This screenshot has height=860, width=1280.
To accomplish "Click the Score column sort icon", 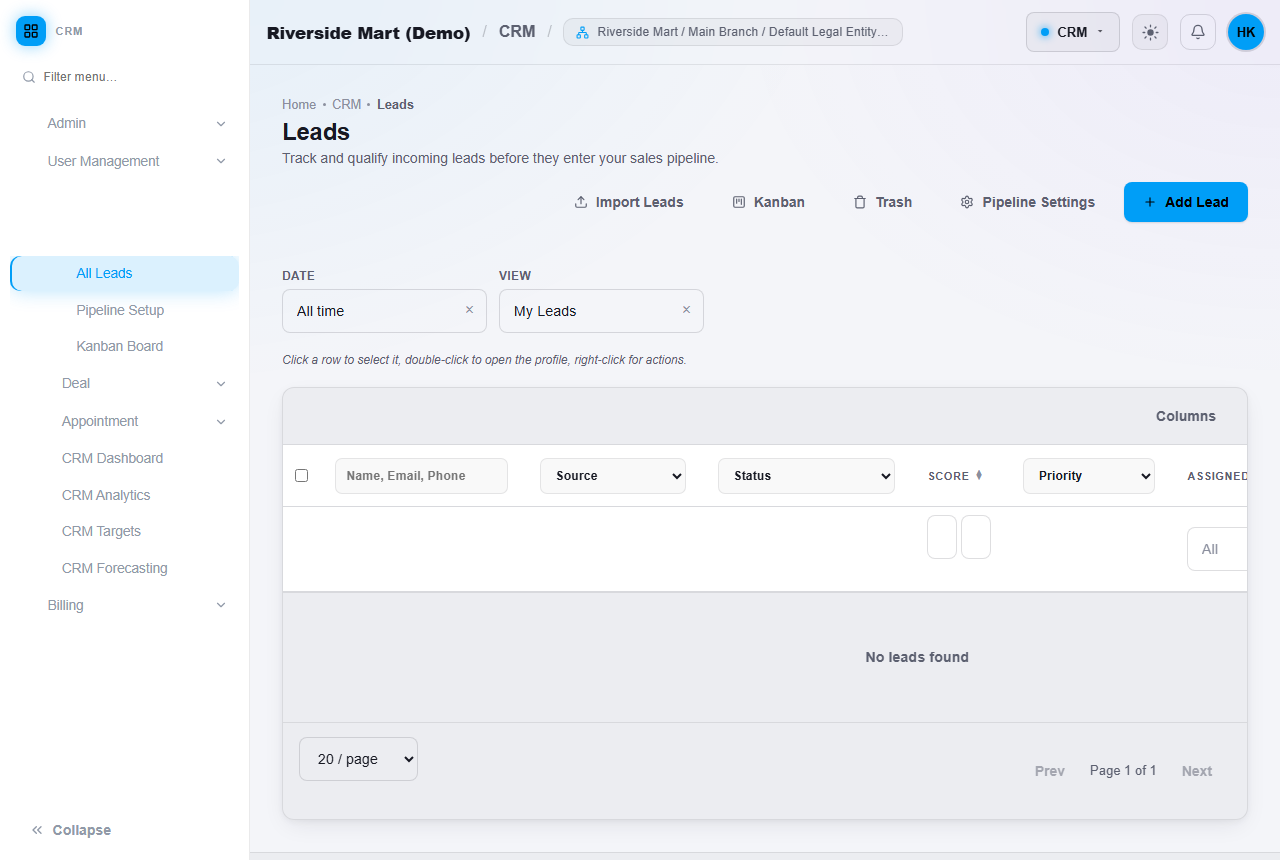I will 979,475.
